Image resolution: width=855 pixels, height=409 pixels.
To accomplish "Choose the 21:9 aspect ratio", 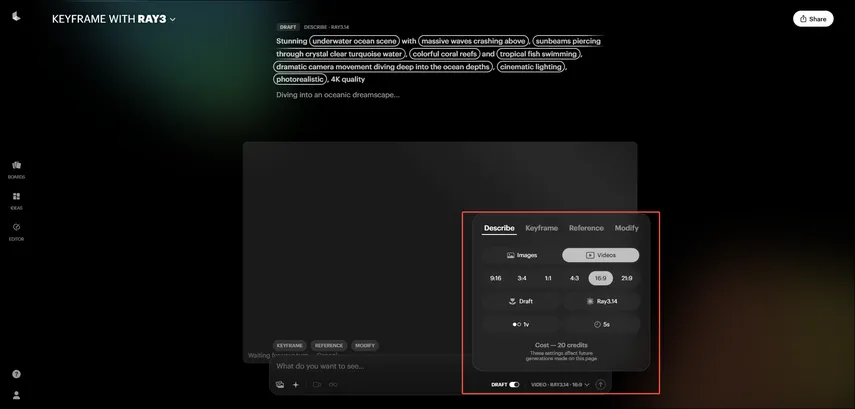I will coord(627,278).
